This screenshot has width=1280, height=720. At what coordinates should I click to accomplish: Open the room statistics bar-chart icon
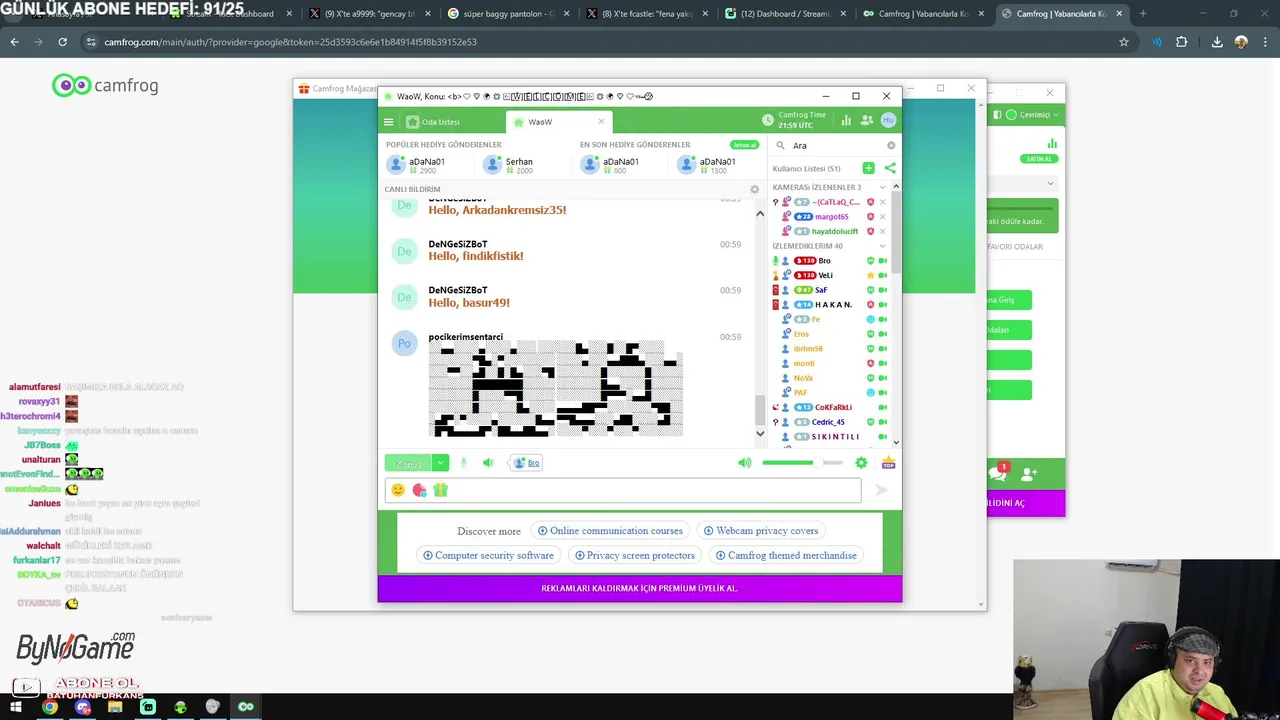846,120
